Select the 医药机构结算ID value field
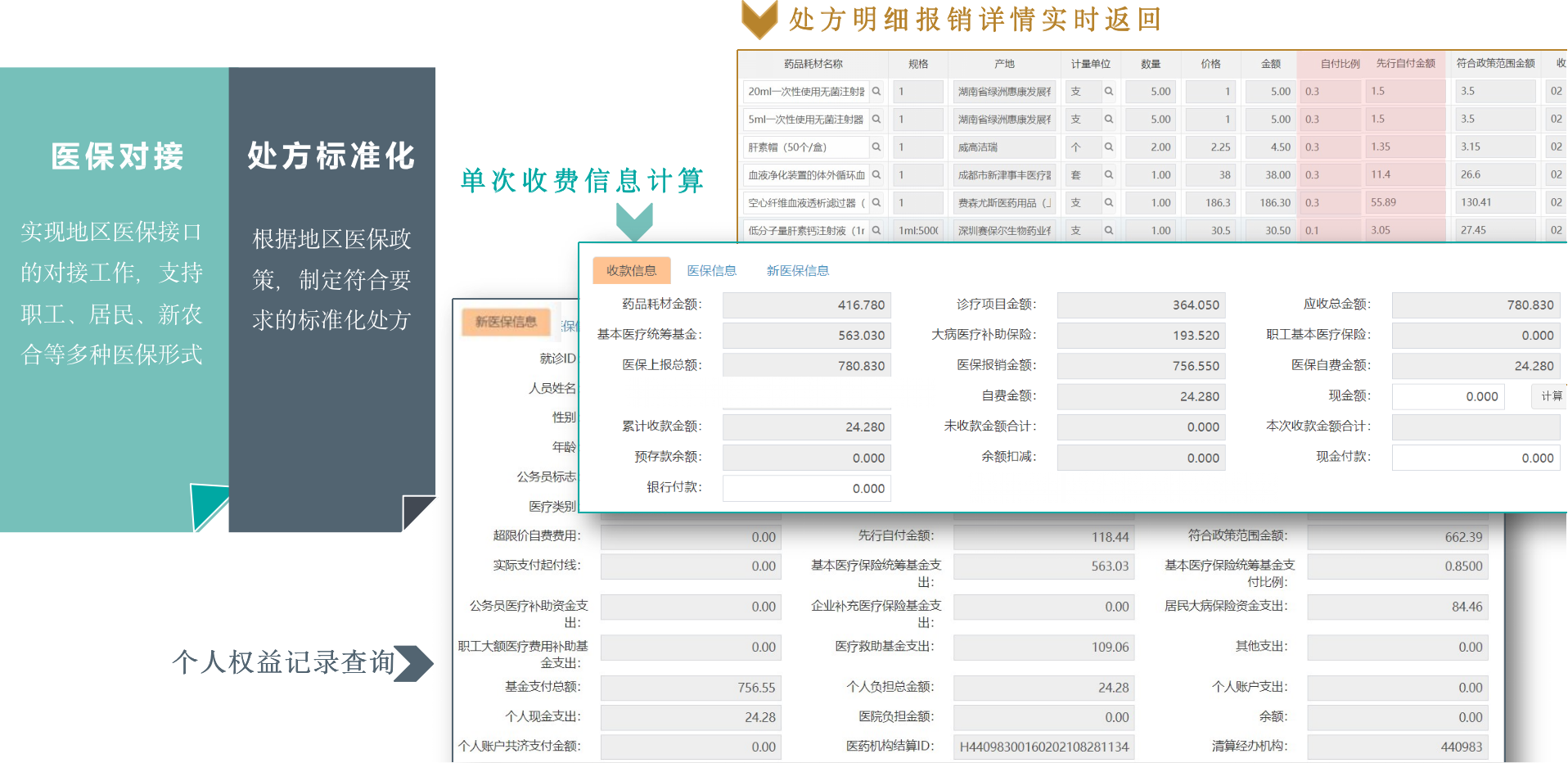Image resolution: width=1568 pixels, height=763 pixels. point(1043,747)
